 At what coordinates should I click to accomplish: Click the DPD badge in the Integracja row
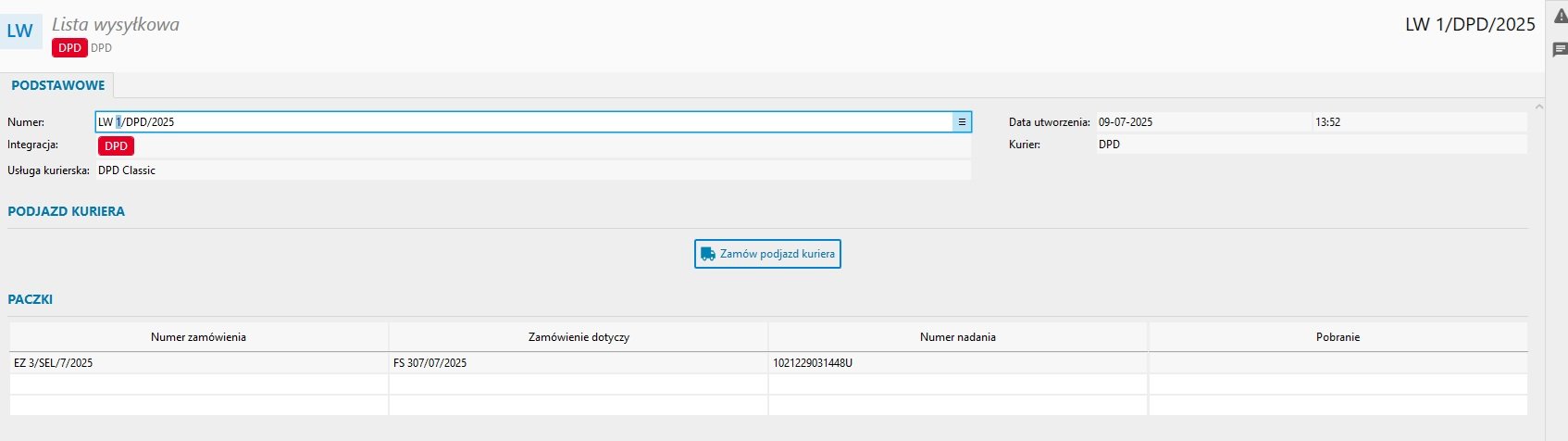pyautogui.click(x=116, y=146)
